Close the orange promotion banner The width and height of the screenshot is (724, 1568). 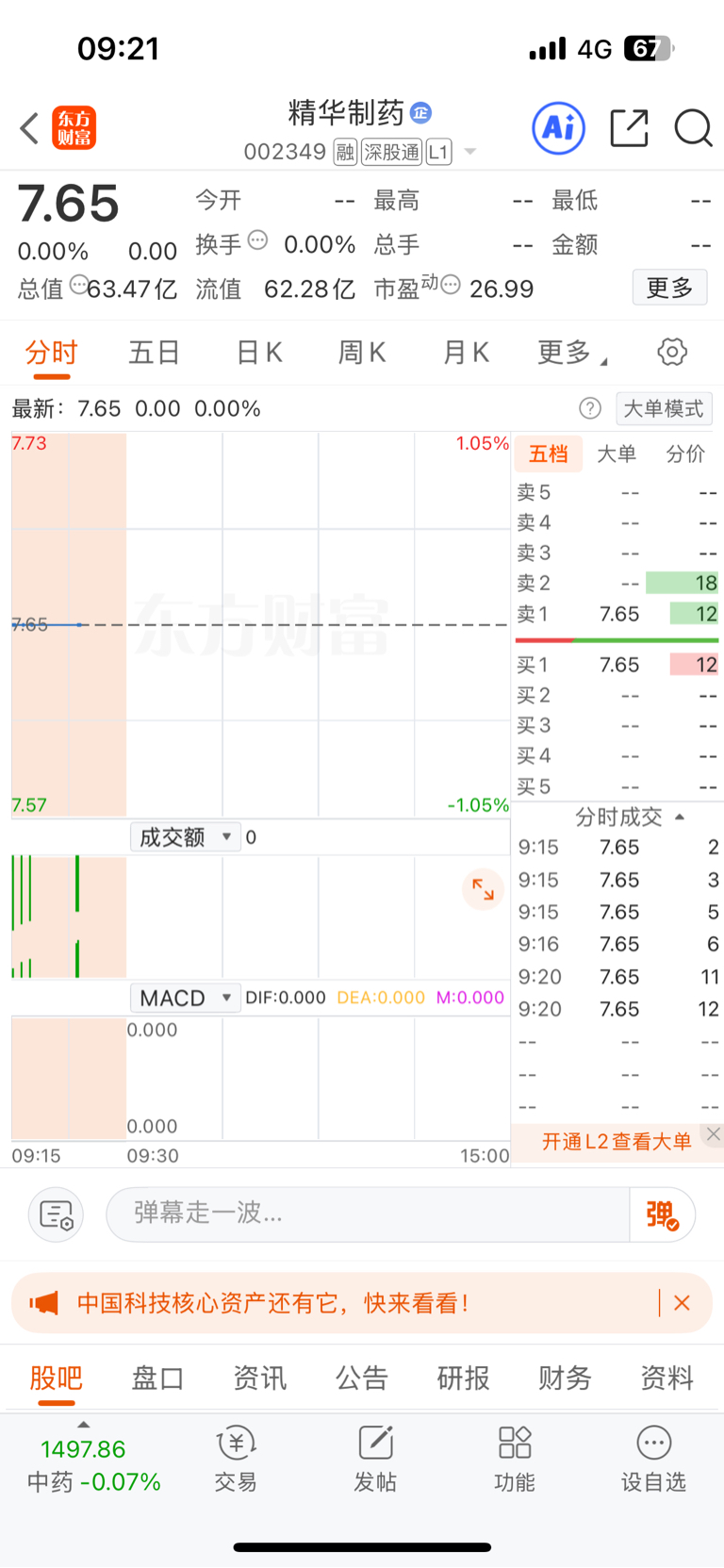(682, 1303)
